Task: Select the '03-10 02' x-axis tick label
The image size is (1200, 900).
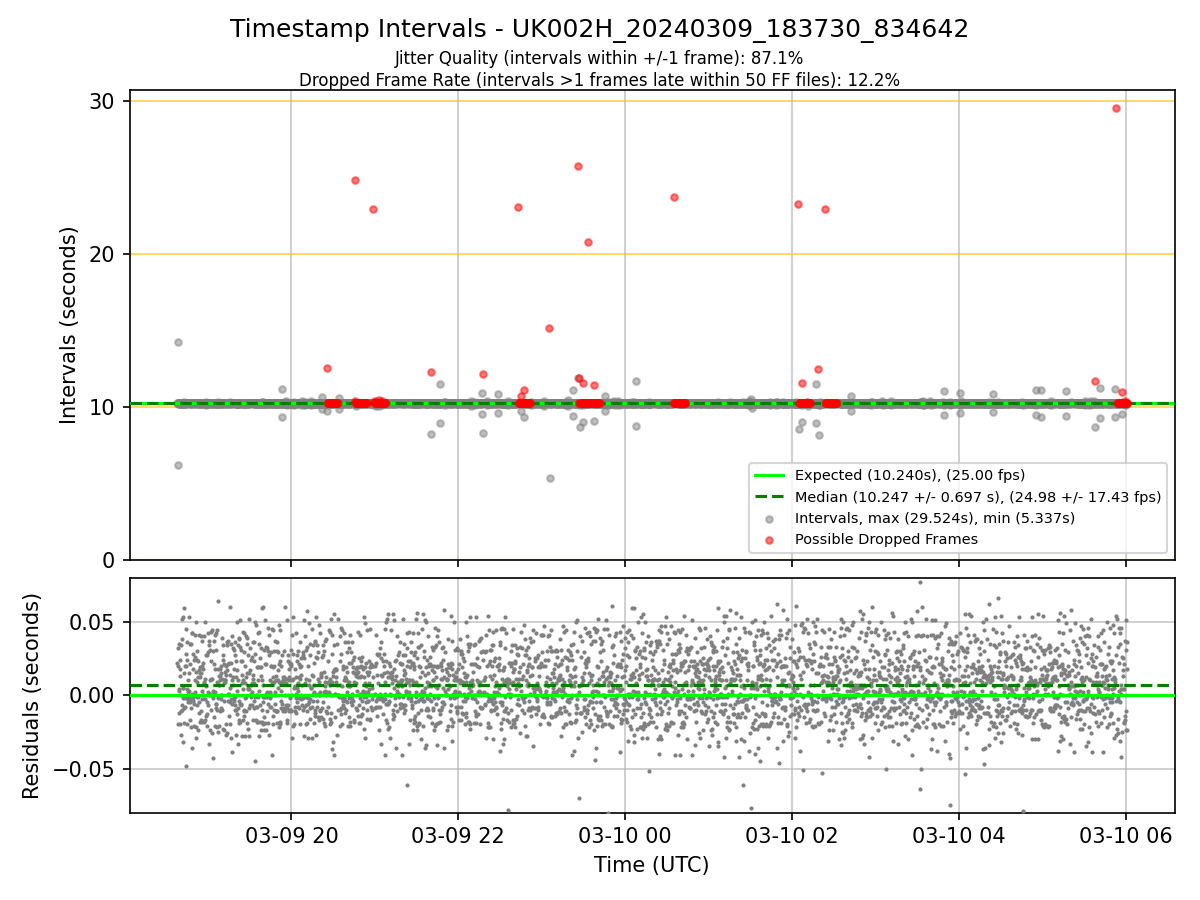Action: click(x=792, y=835)
